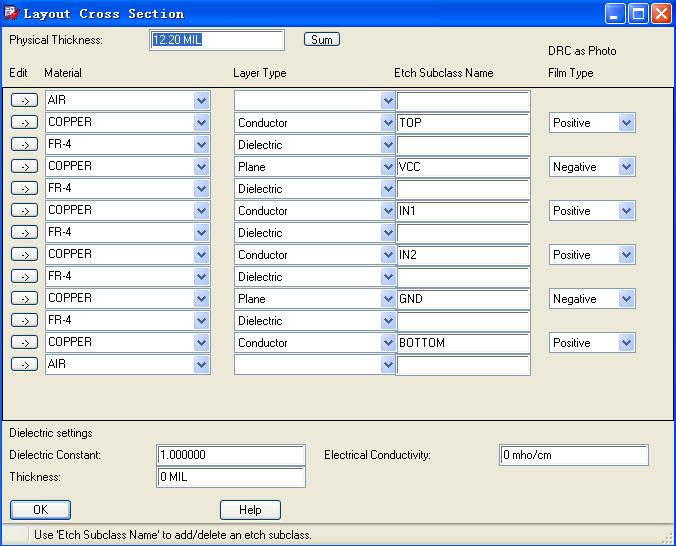
Task: Open Film Type dropdown for GND layer
Action: point(626,299)
